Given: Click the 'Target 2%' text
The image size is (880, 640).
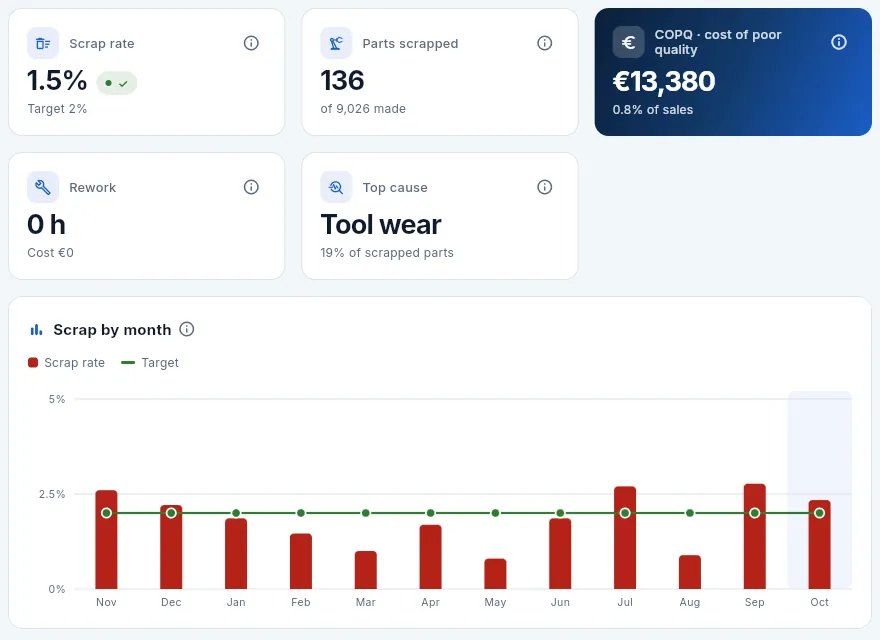Looking at the screenshot, I should (x=57, y=109).
